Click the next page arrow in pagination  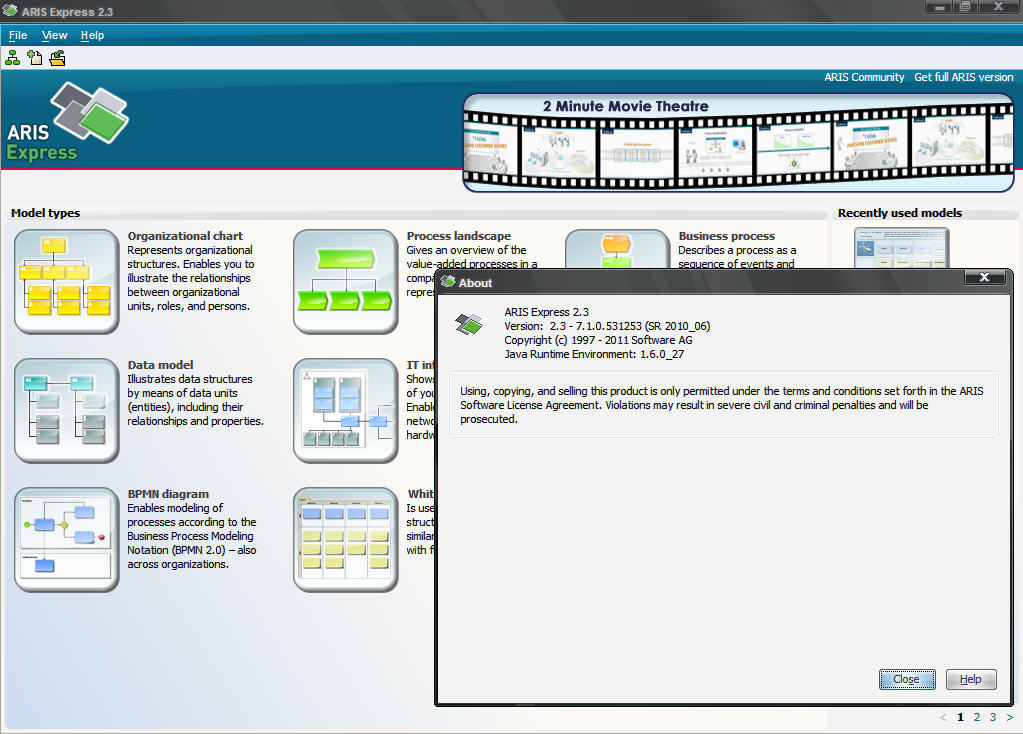1009,717
